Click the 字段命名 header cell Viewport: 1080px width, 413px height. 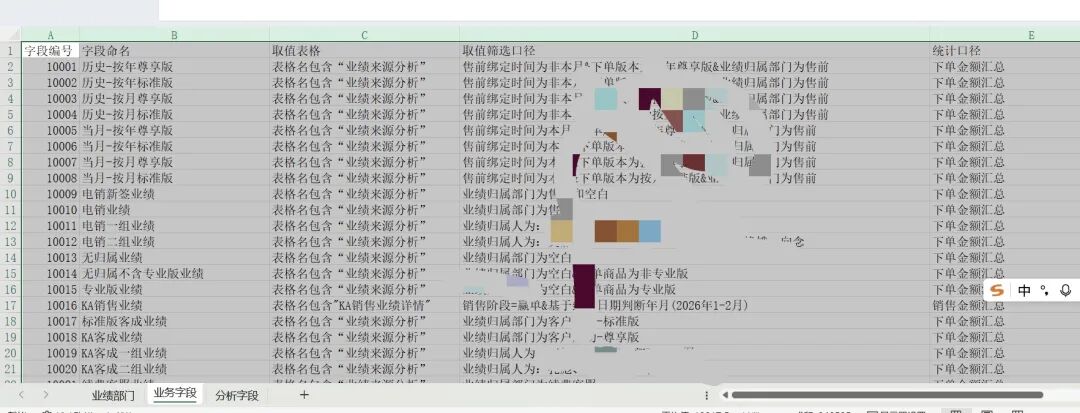click(174, 51)
